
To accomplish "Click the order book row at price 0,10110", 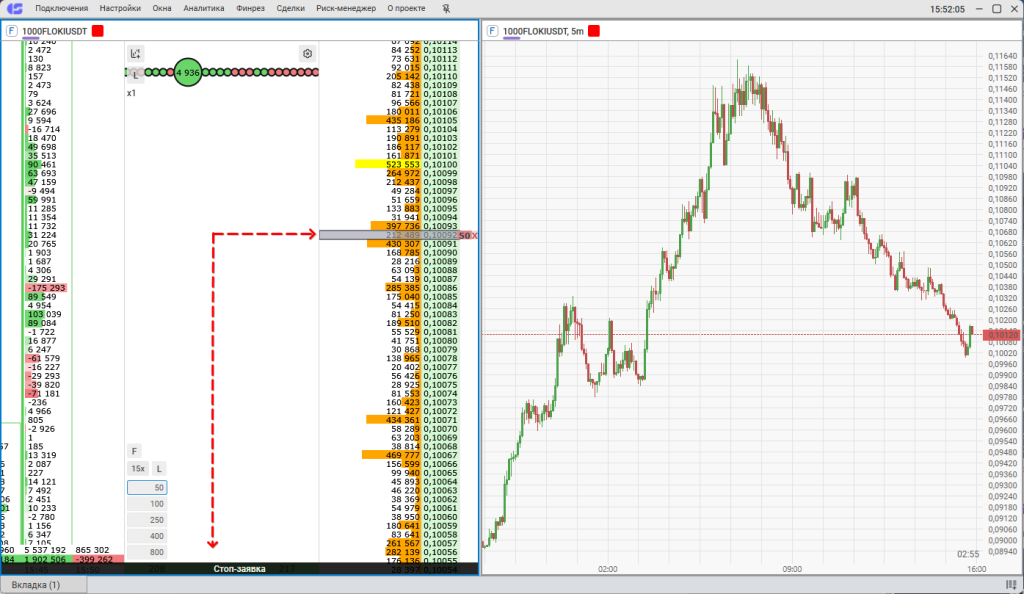I will click(389, 76).
